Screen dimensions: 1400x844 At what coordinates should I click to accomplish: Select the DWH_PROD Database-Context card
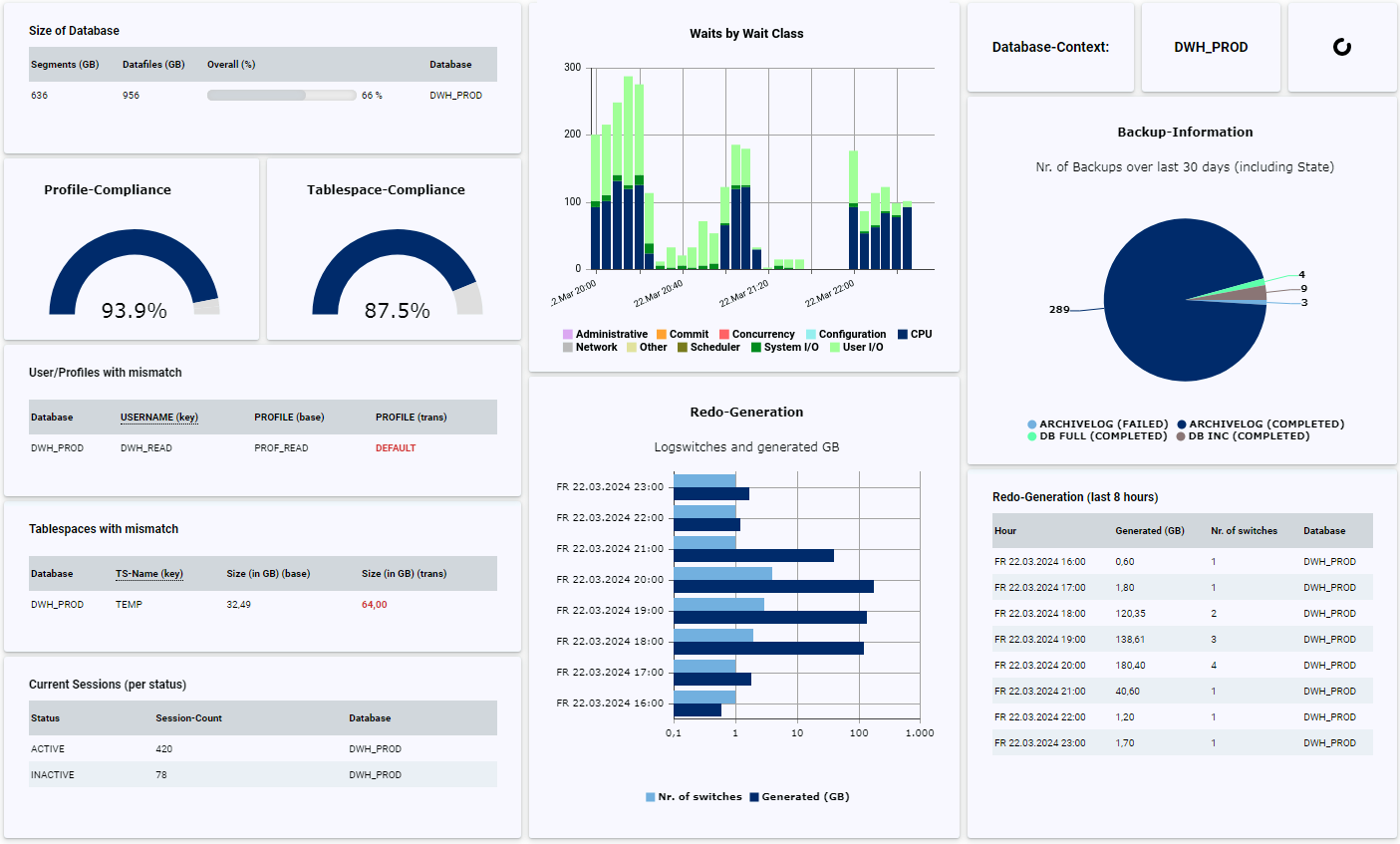[1211, 46]
